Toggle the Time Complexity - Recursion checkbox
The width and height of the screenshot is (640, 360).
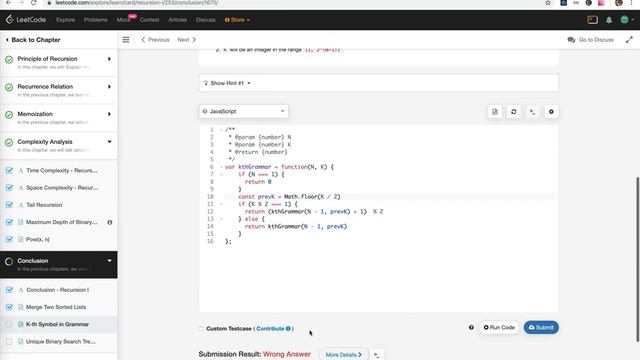[x=9, y=171]
